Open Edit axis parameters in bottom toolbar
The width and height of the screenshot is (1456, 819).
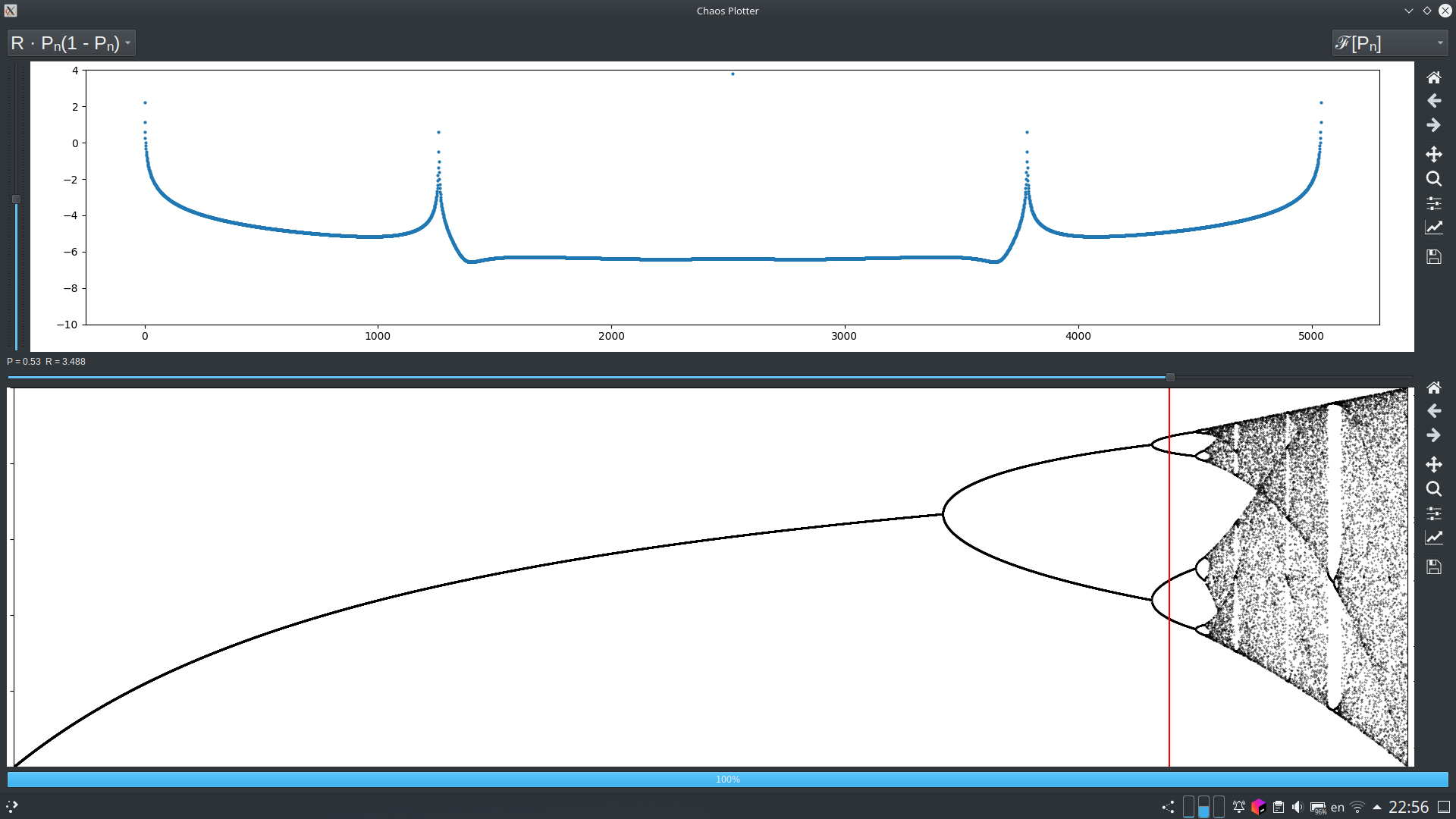coord(1433,538)
